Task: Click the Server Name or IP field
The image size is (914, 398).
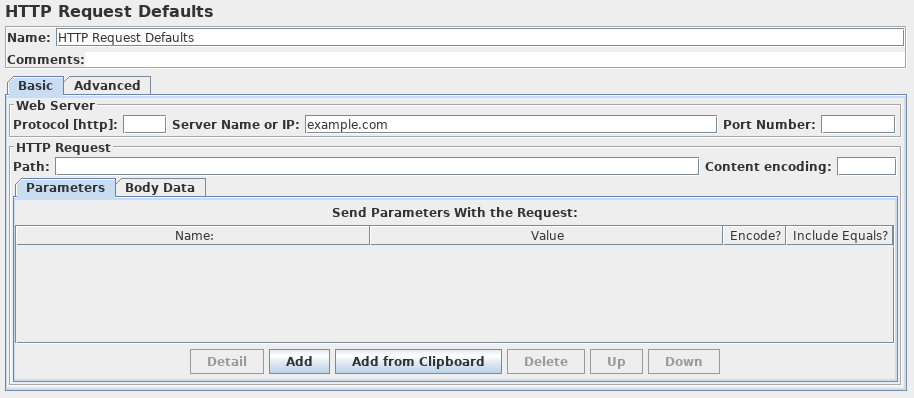Action: click(511, 124)
